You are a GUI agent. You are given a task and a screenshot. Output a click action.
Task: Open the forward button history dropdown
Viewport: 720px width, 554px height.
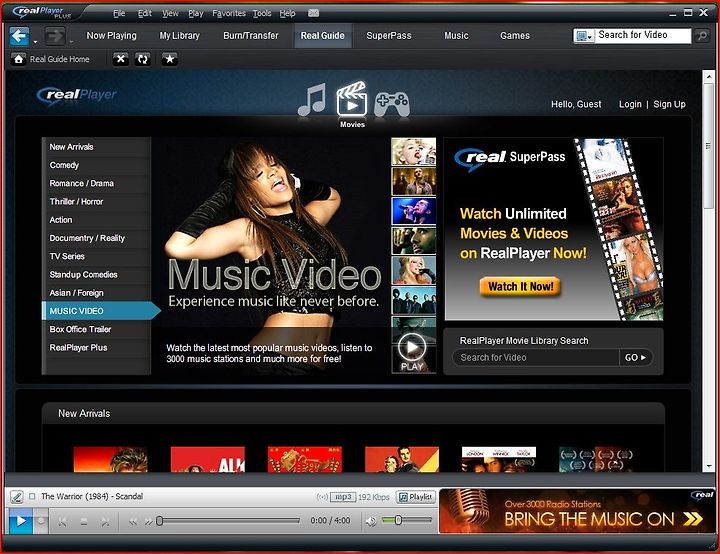coord(71,42)
